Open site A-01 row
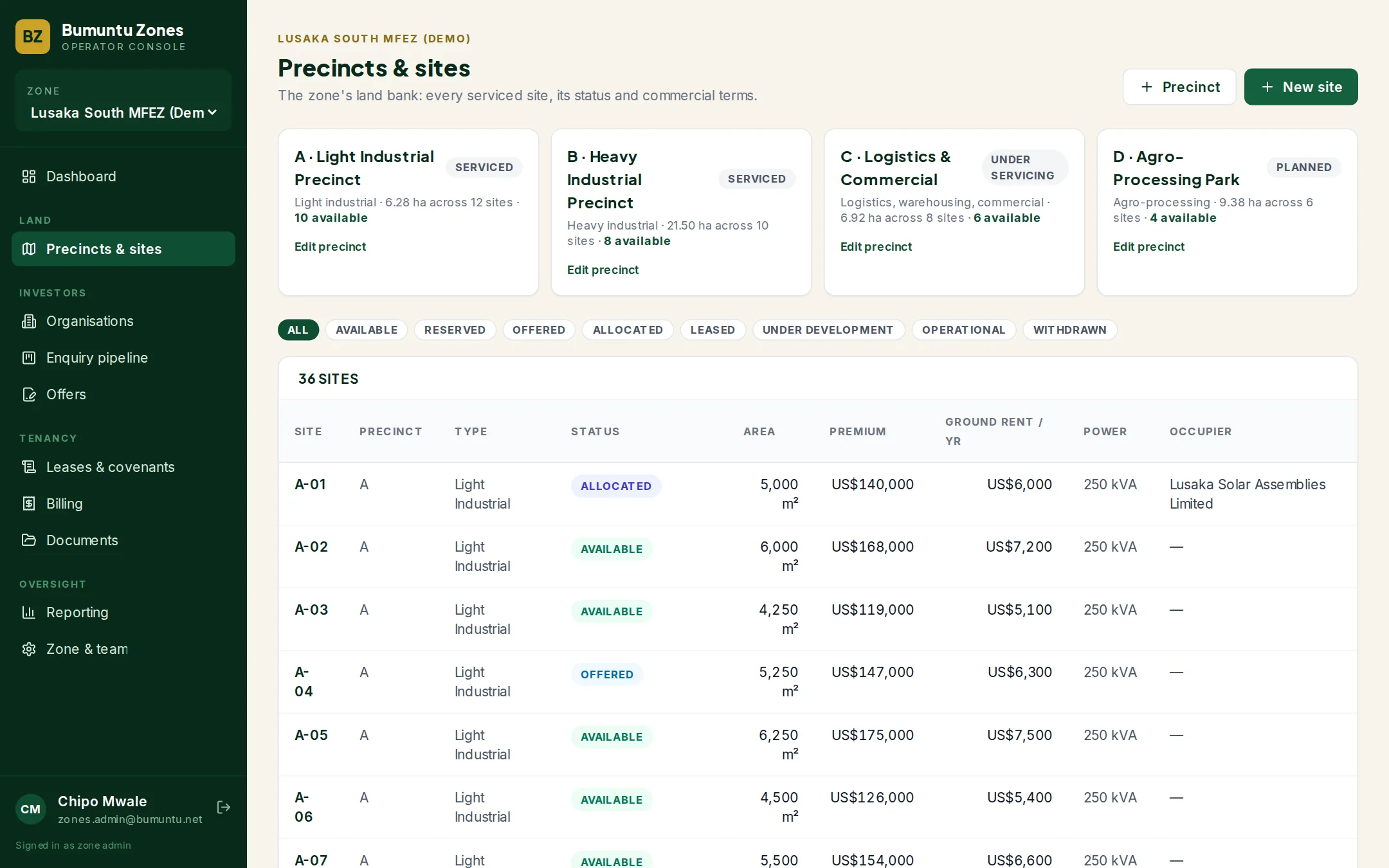The height and width of the screenshot is (868, 1389). 817,494
